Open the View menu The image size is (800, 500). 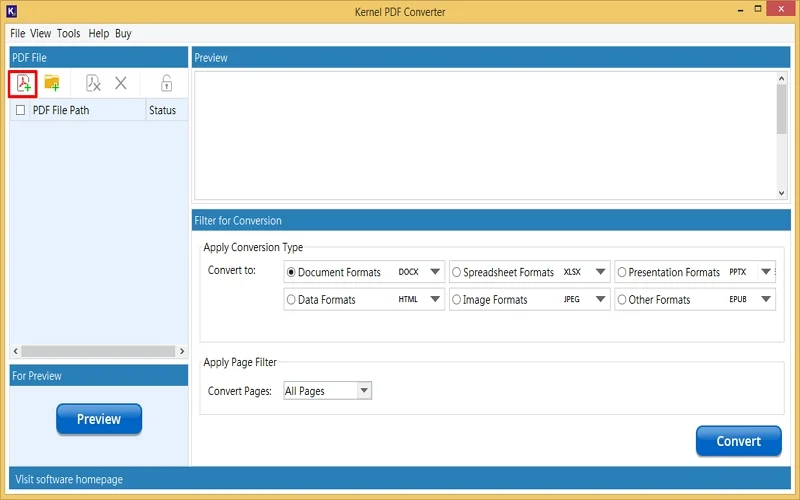click(x=40, y=34)
